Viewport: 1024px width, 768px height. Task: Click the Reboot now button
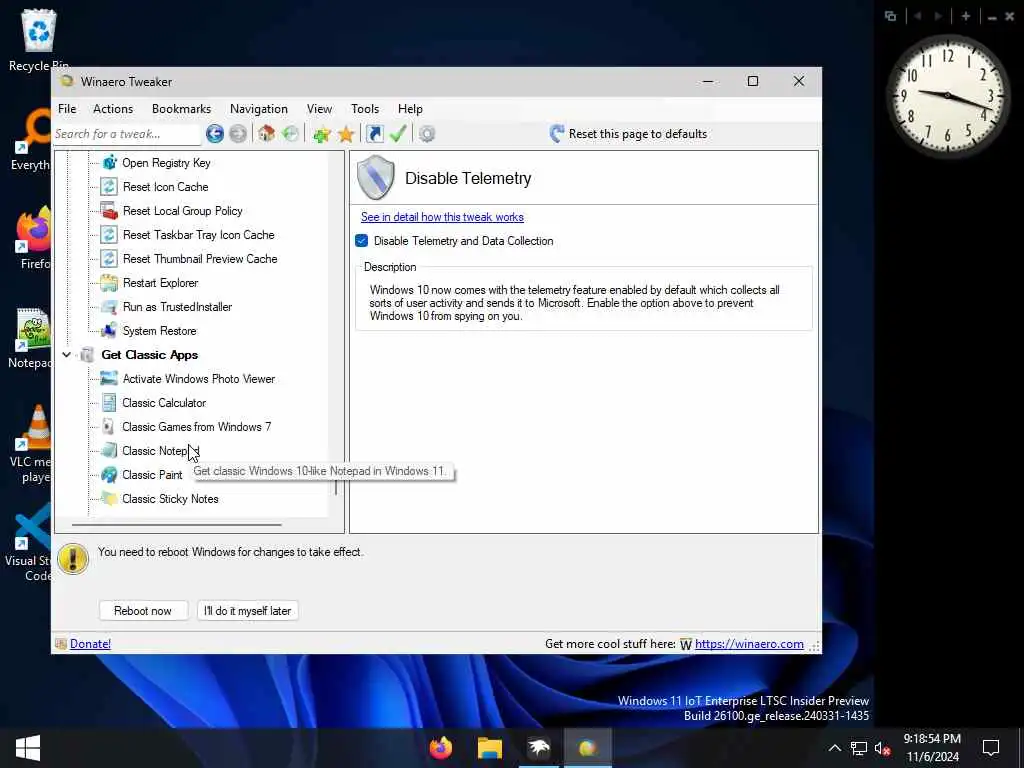143,611
